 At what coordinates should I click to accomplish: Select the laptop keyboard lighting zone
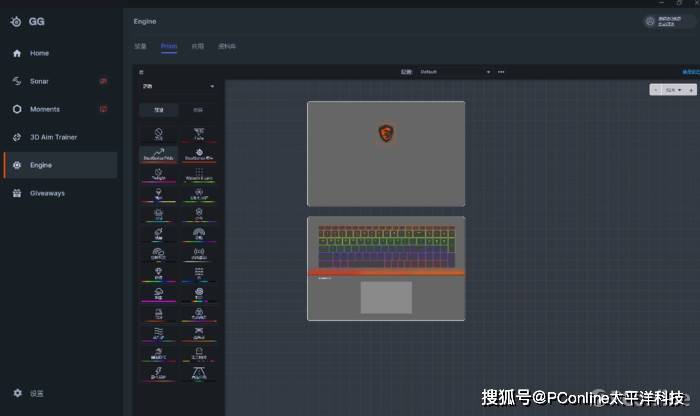pos(387,246)
